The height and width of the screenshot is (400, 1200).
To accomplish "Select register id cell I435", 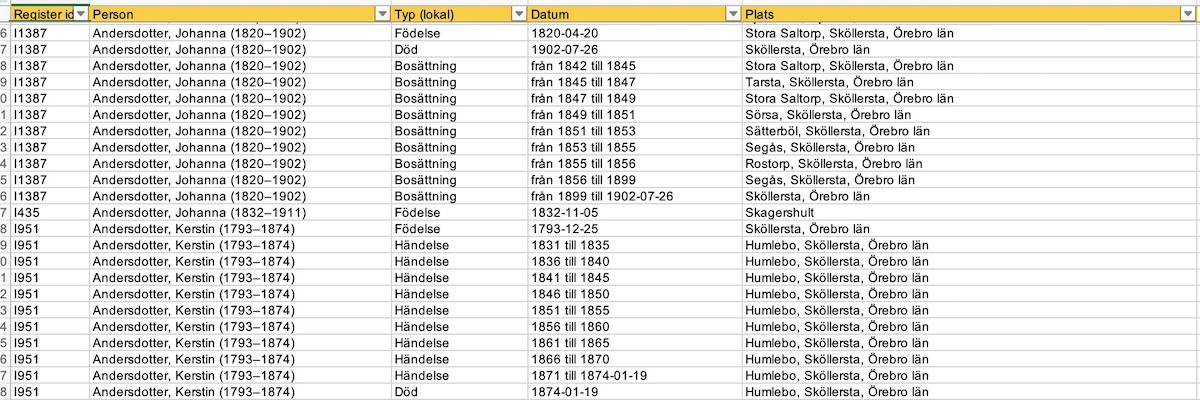I will coord(50,213).
